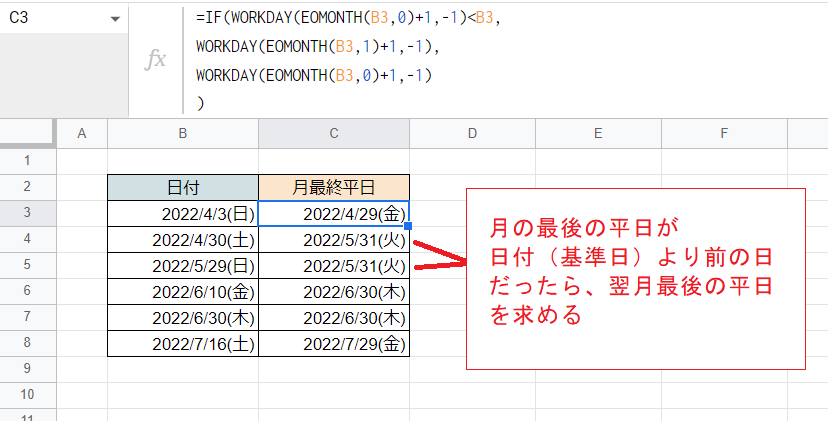The width and height of the screenshot is (828, 421).
Task: Select column C header
Action: click(334, 134)
